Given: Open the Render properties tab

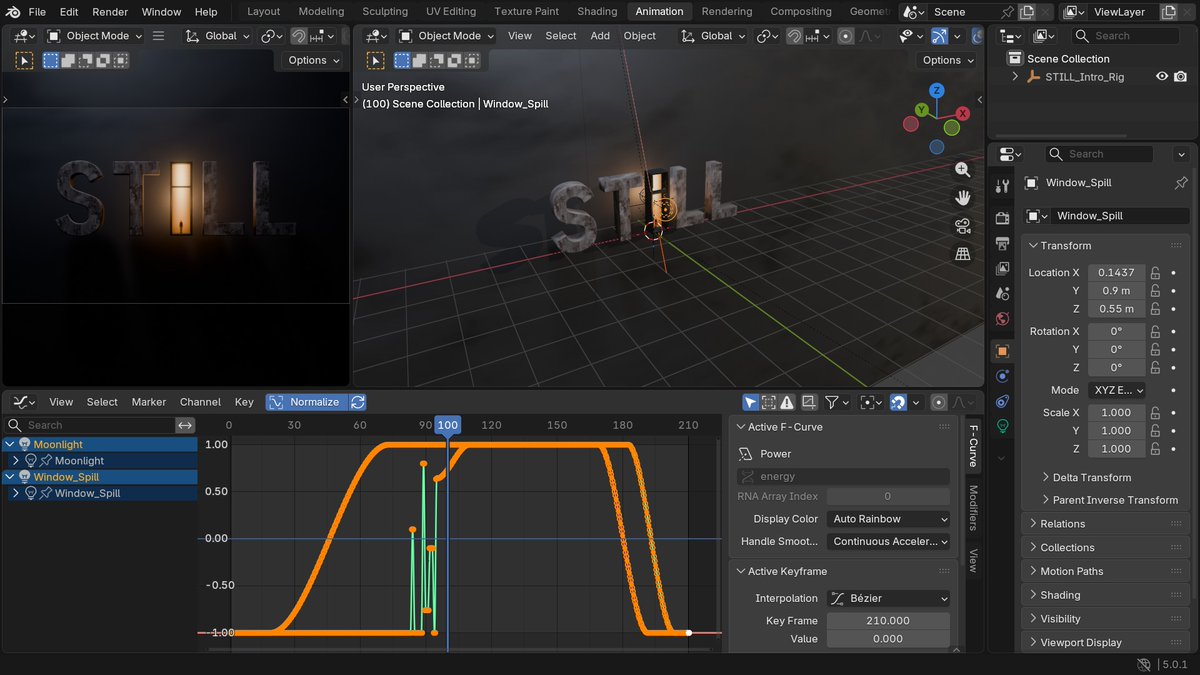Looking at the screenshot, I should 1003,218.
